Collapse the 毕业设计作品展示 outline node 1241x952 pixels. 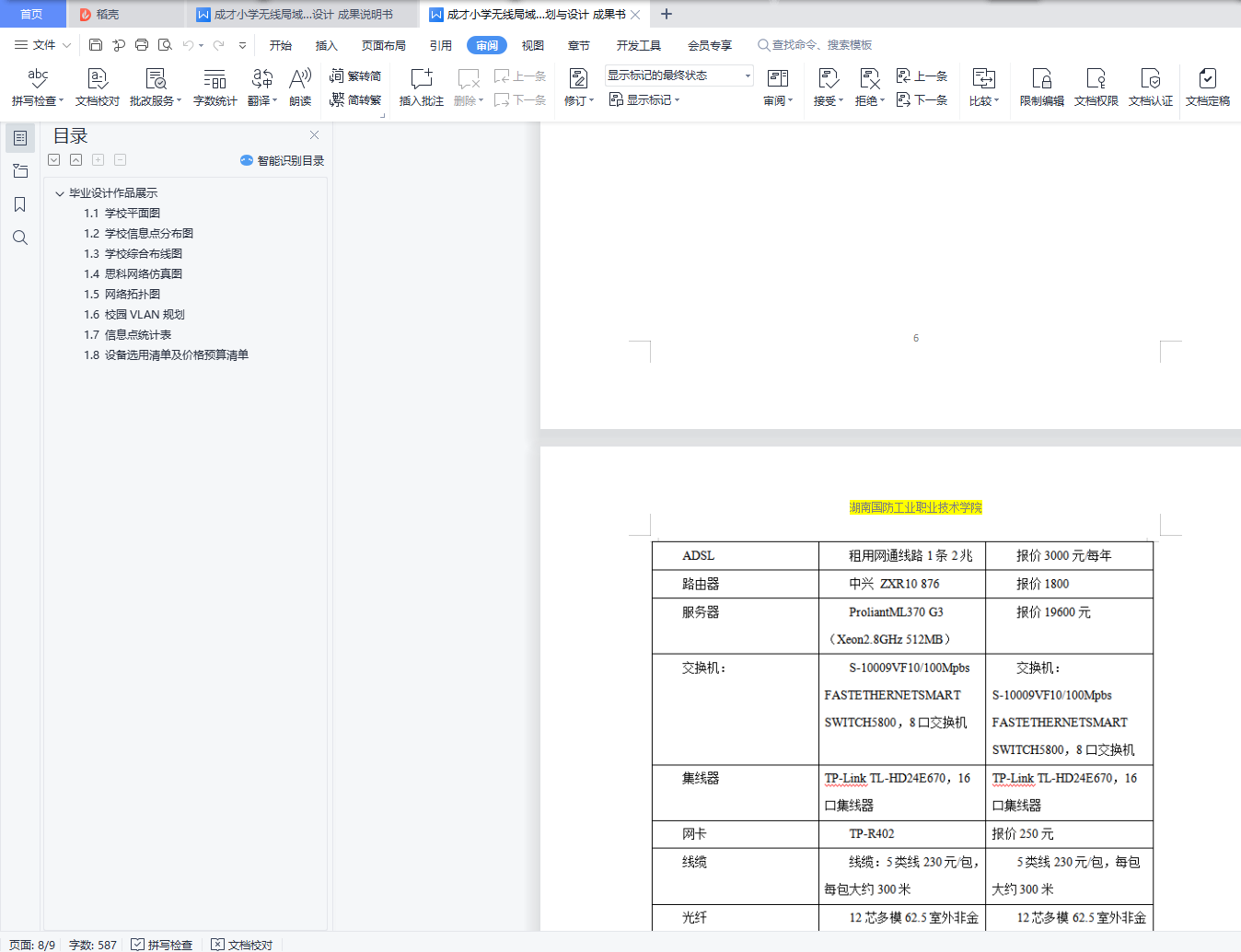click(x=60, y=193)
